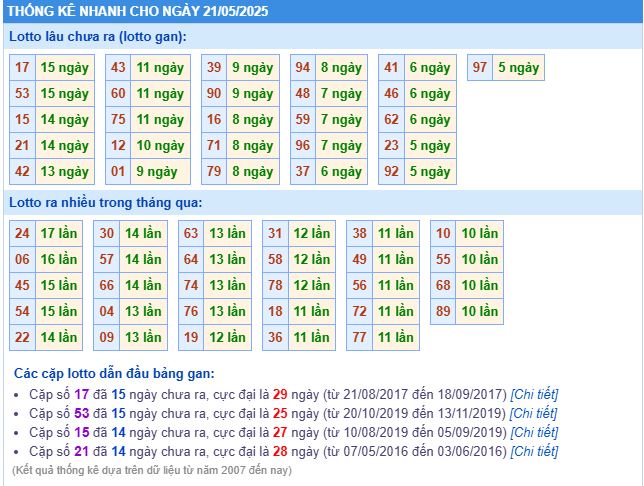
Task: Select lotto number 24 with 17 lần
Action: point(22,233)
